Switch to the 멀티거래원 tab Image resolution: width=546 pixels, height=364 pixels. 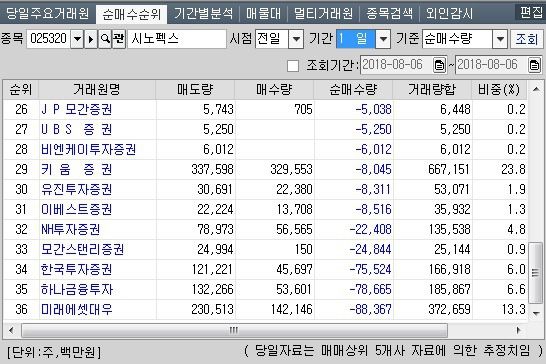323,14
